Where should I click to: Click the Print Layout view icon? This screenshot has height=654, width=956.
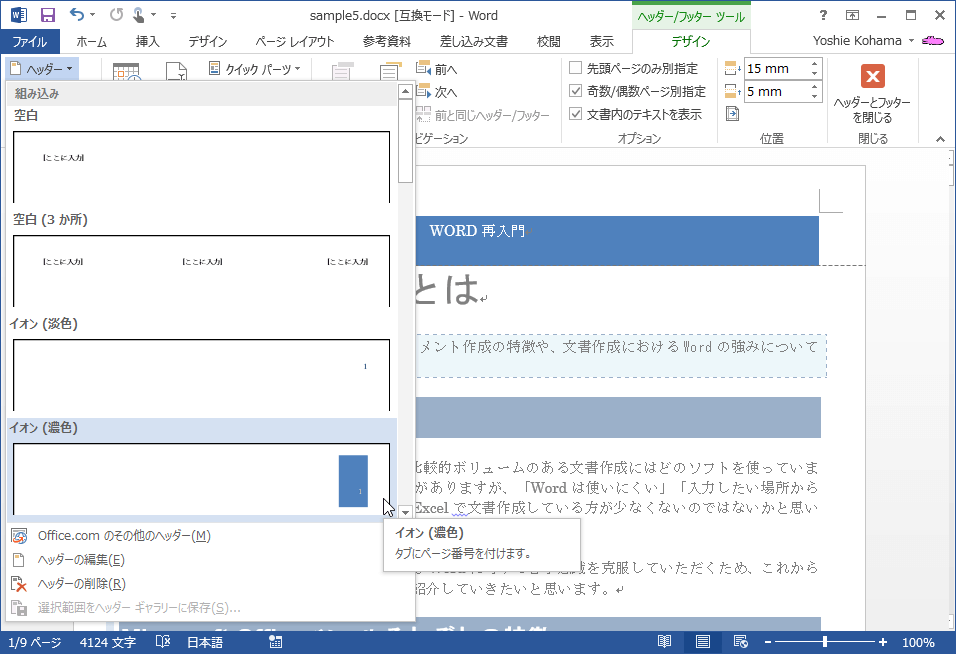(702, 641)
